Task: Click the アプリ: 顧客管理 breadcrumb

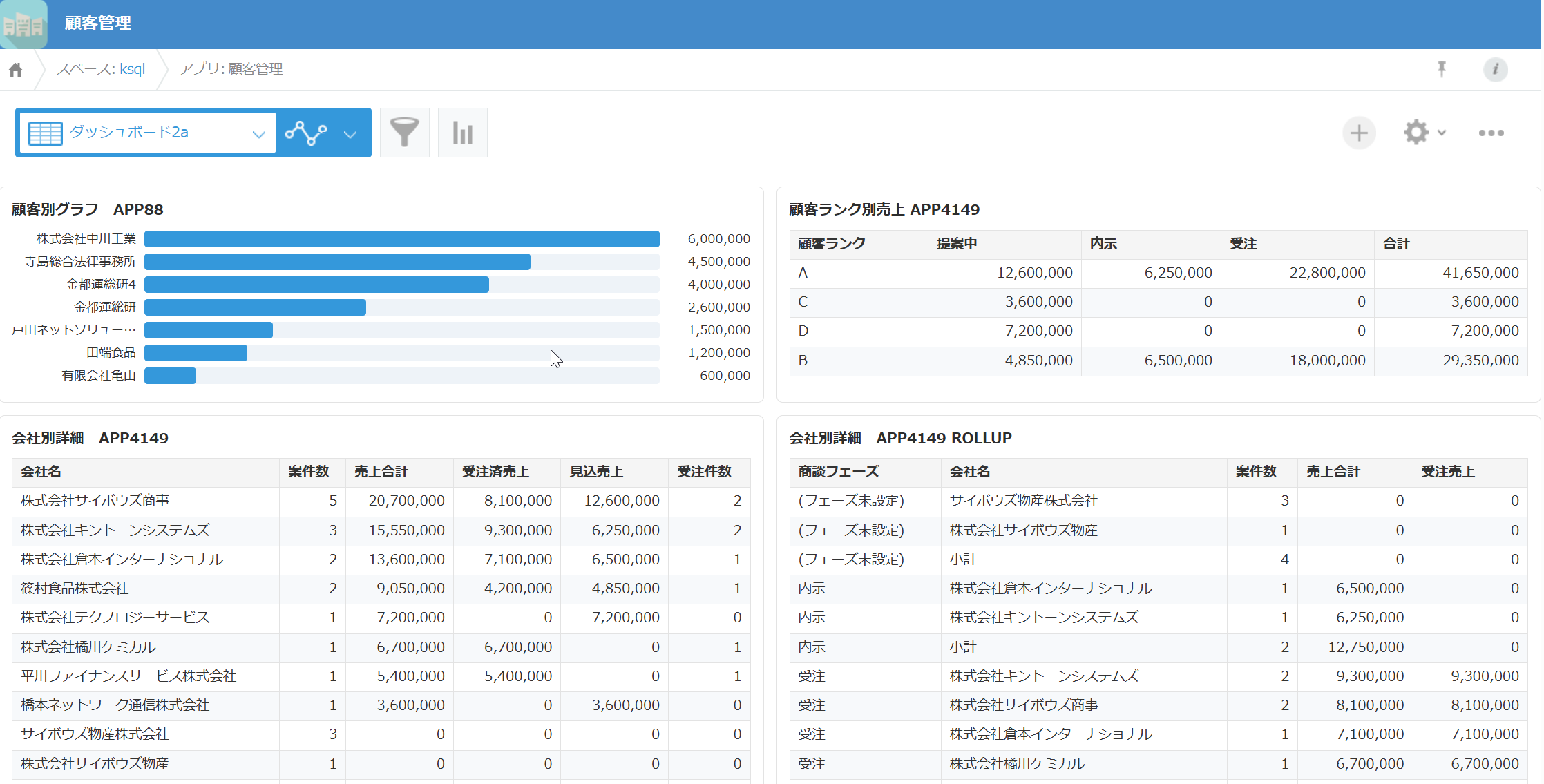Action: [231, 69]
